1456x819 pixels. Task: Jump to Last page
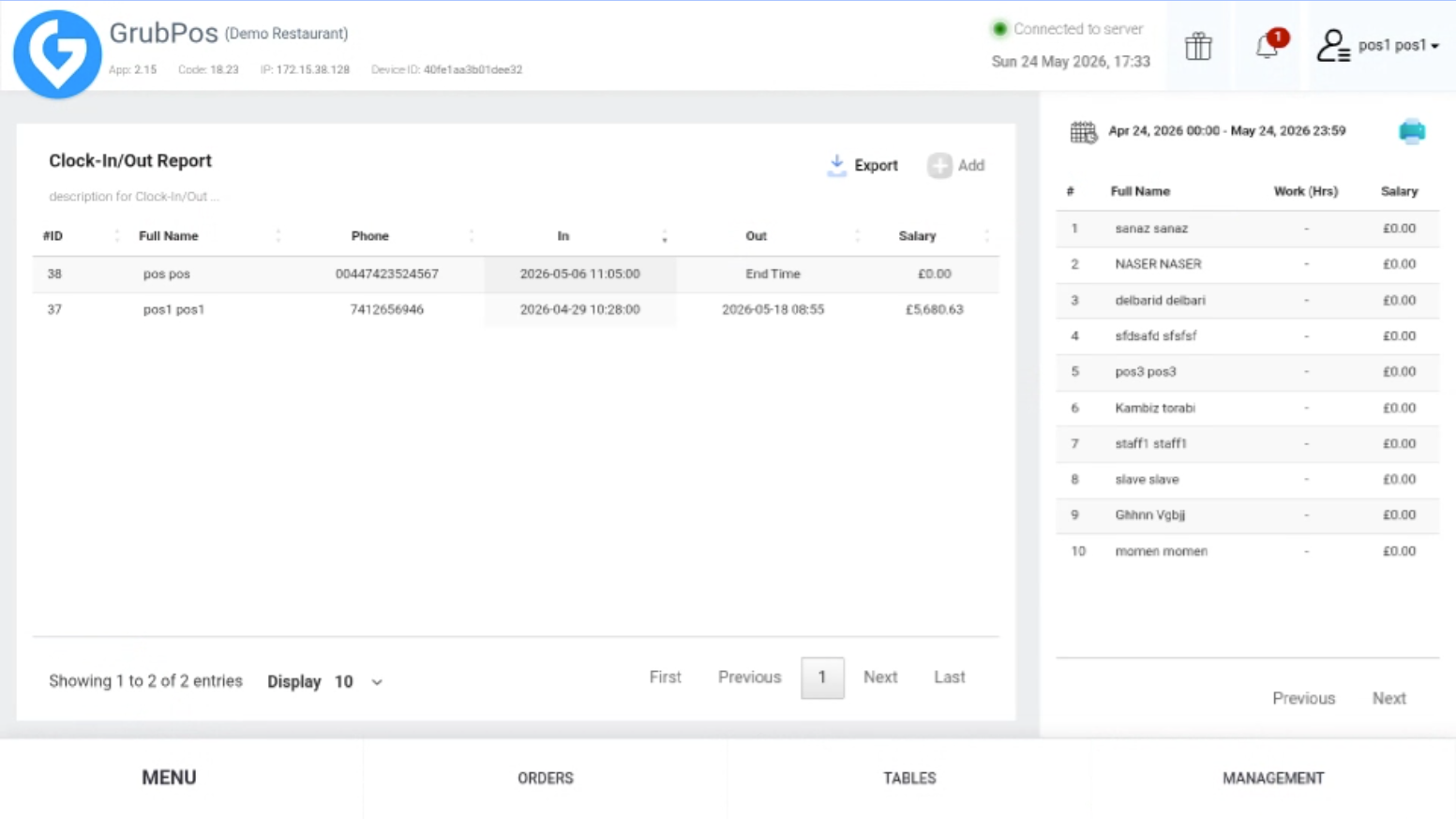coord(950,678)
